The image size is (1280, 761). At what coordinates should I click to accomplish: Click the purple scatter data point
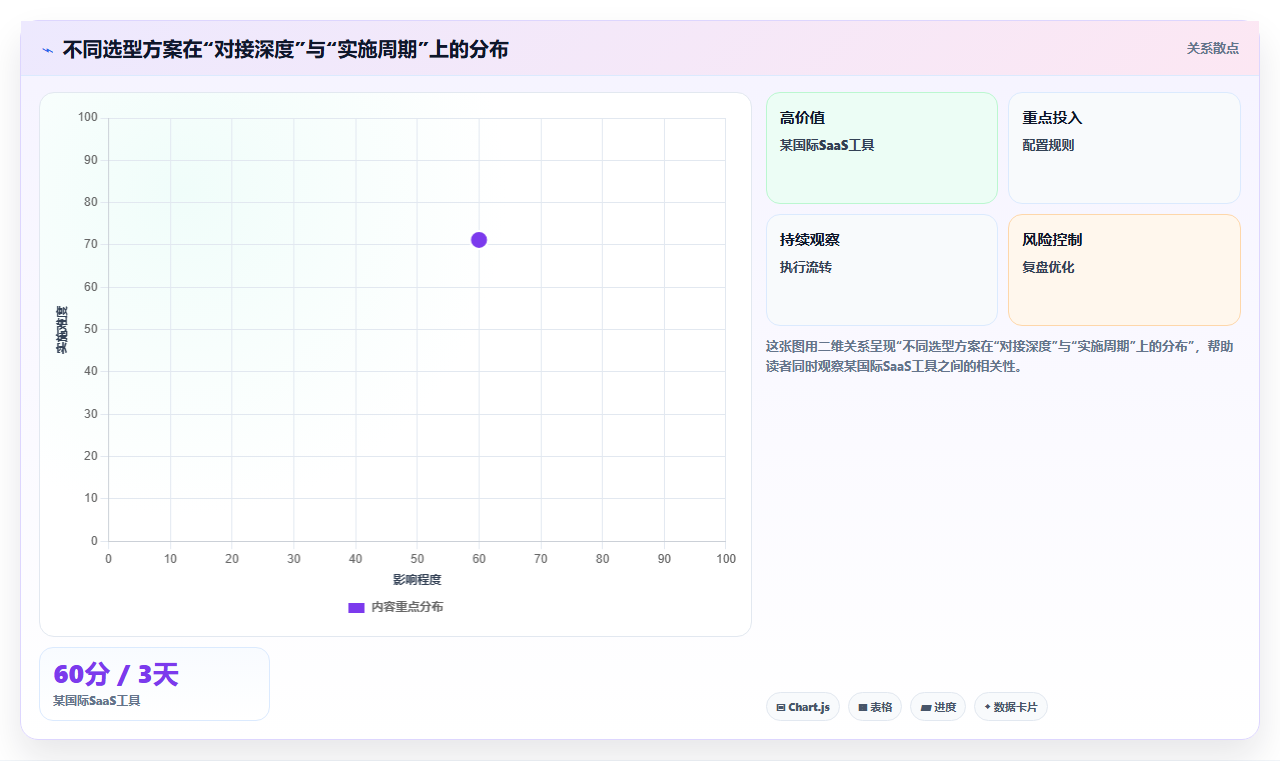[x=479, y=240]
